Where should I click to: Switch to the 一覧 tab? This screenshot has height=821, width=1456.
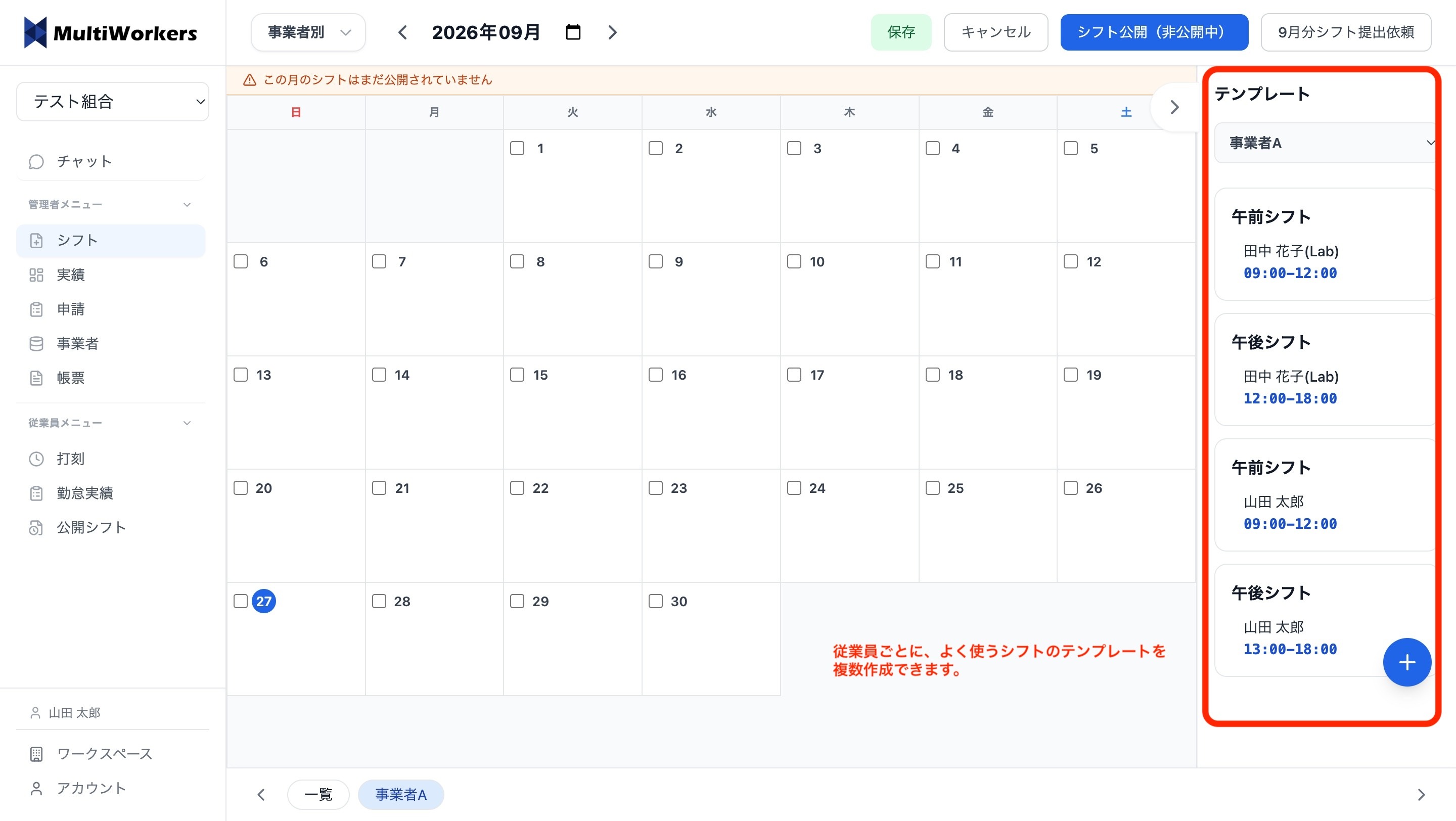pyautogui.click(x=318, y=794)
